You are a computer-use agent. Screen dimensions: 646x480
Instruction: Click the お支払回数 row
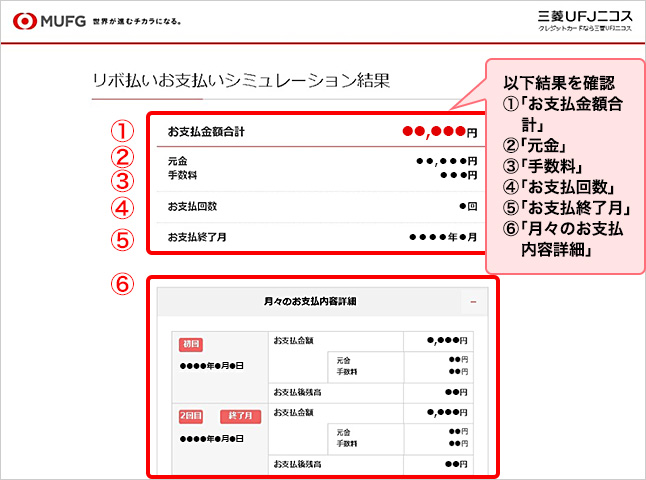[x=320, y=207]
